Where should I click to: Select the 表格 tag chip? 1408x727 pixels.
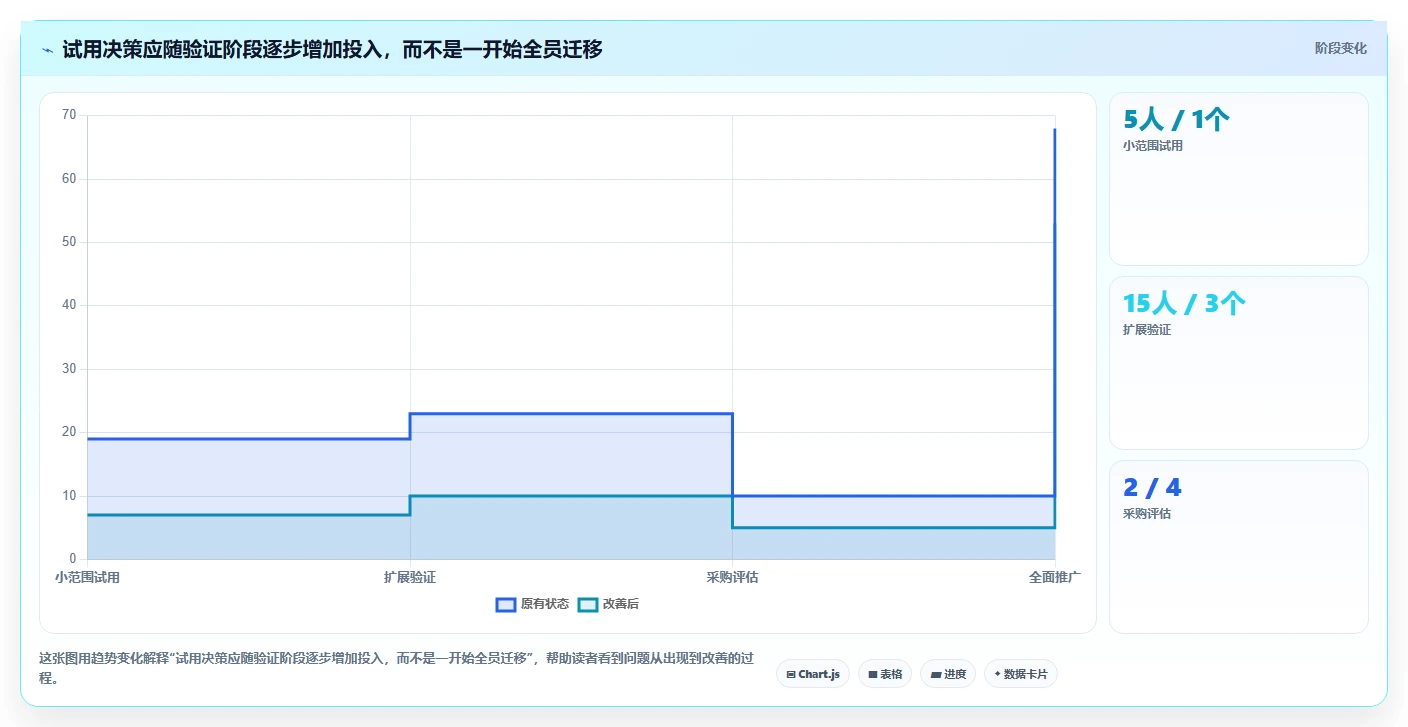[885, 674]
